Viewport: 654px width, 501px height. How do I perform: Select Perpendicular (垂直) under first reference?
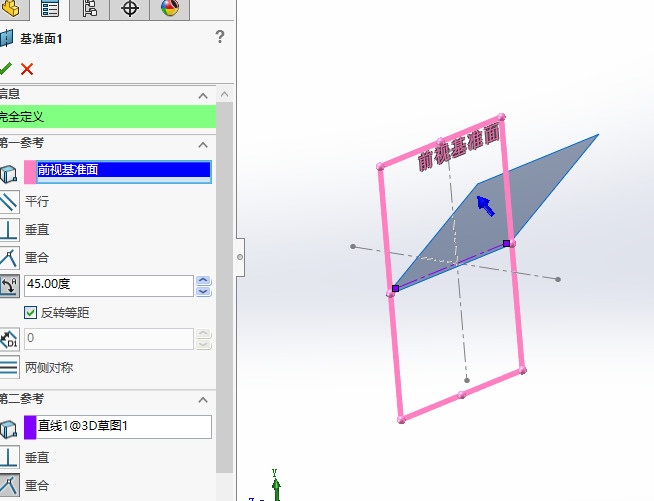coord(9,229)
